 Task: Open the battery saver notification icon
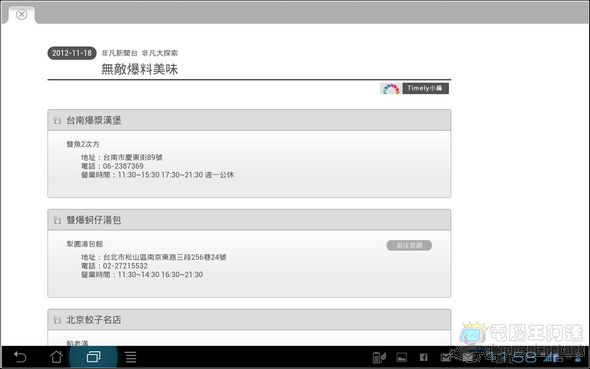tap(379, 357)
